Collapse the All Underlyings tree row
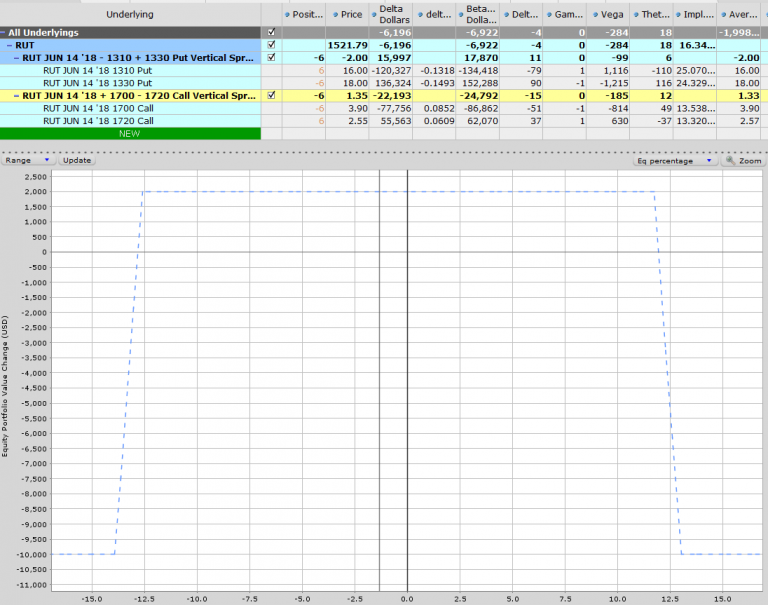The width and height of the screenshot is (768, 605). coord(4,33)
